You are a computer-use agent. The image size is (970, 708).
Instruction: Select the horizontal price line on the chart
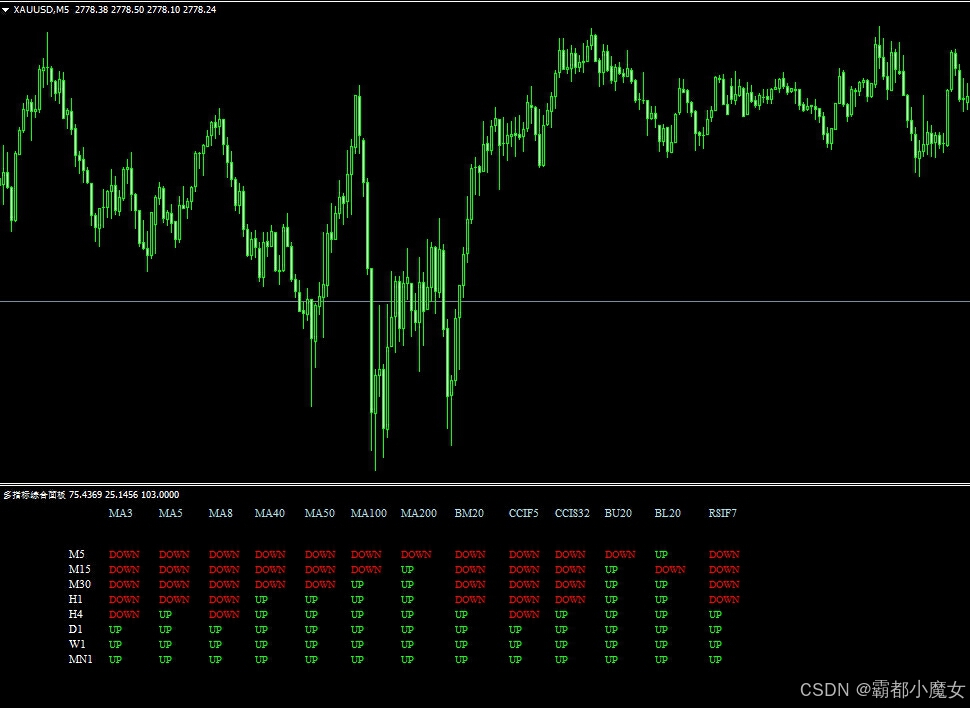point(485,301)
